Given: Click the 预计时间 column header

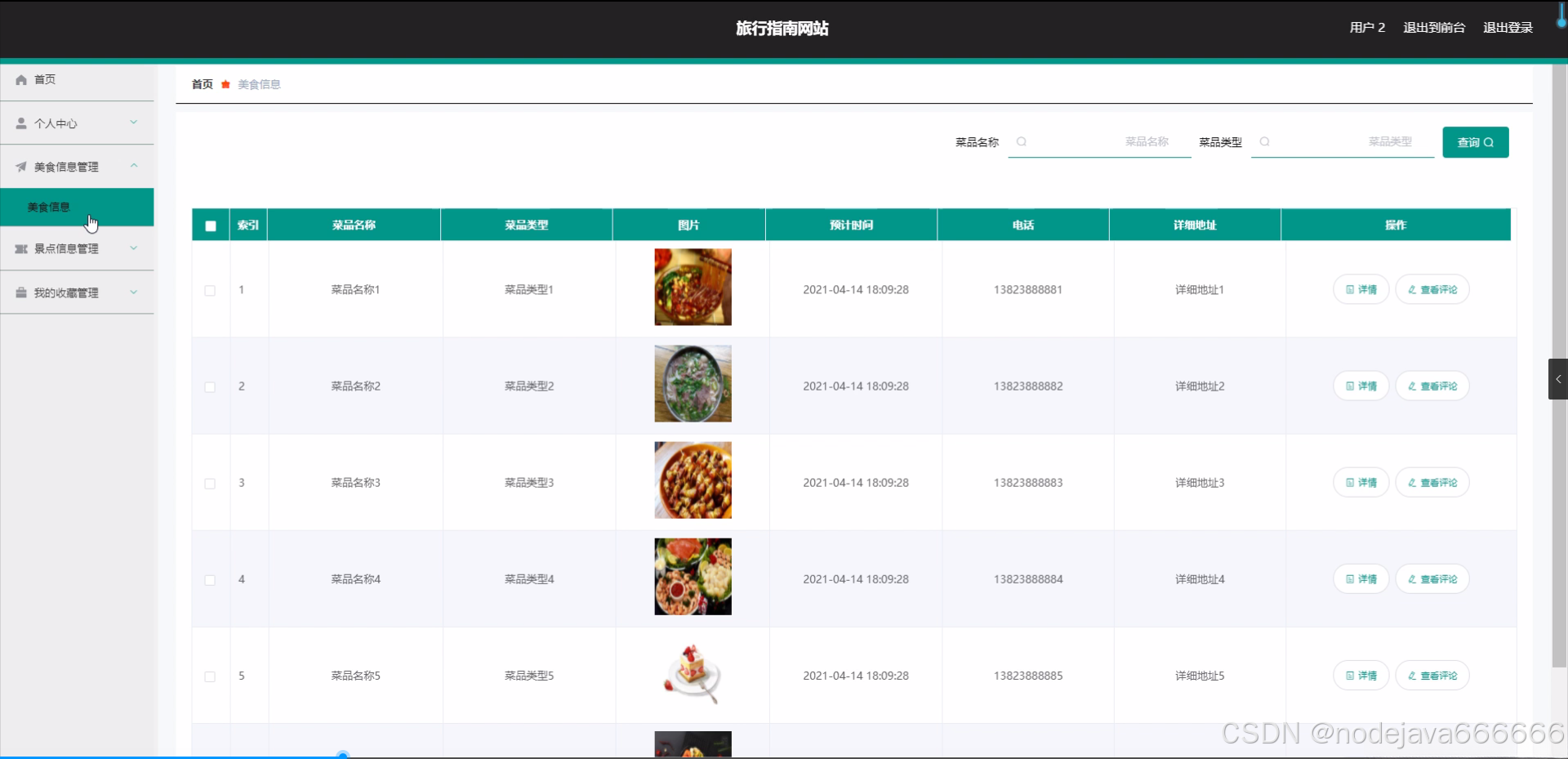Looking at the screenshot, I should point(852,225).
